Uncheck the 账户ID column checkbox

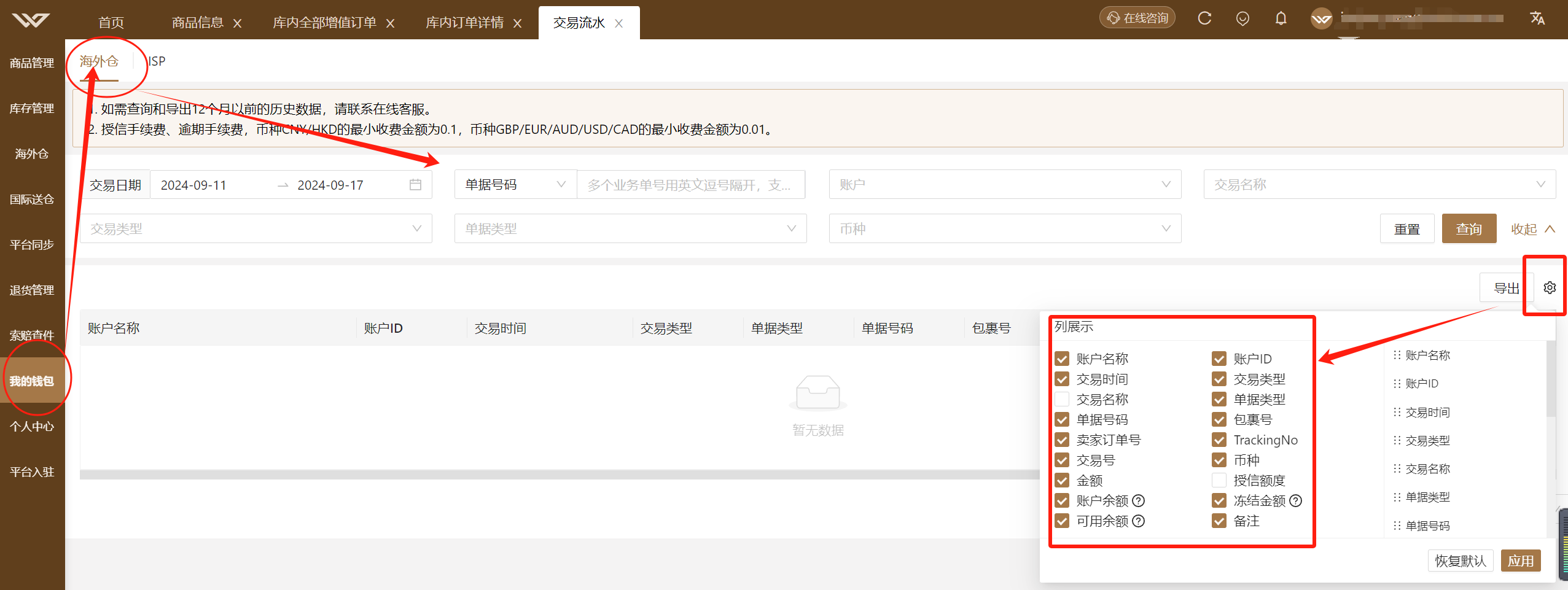1219,359
